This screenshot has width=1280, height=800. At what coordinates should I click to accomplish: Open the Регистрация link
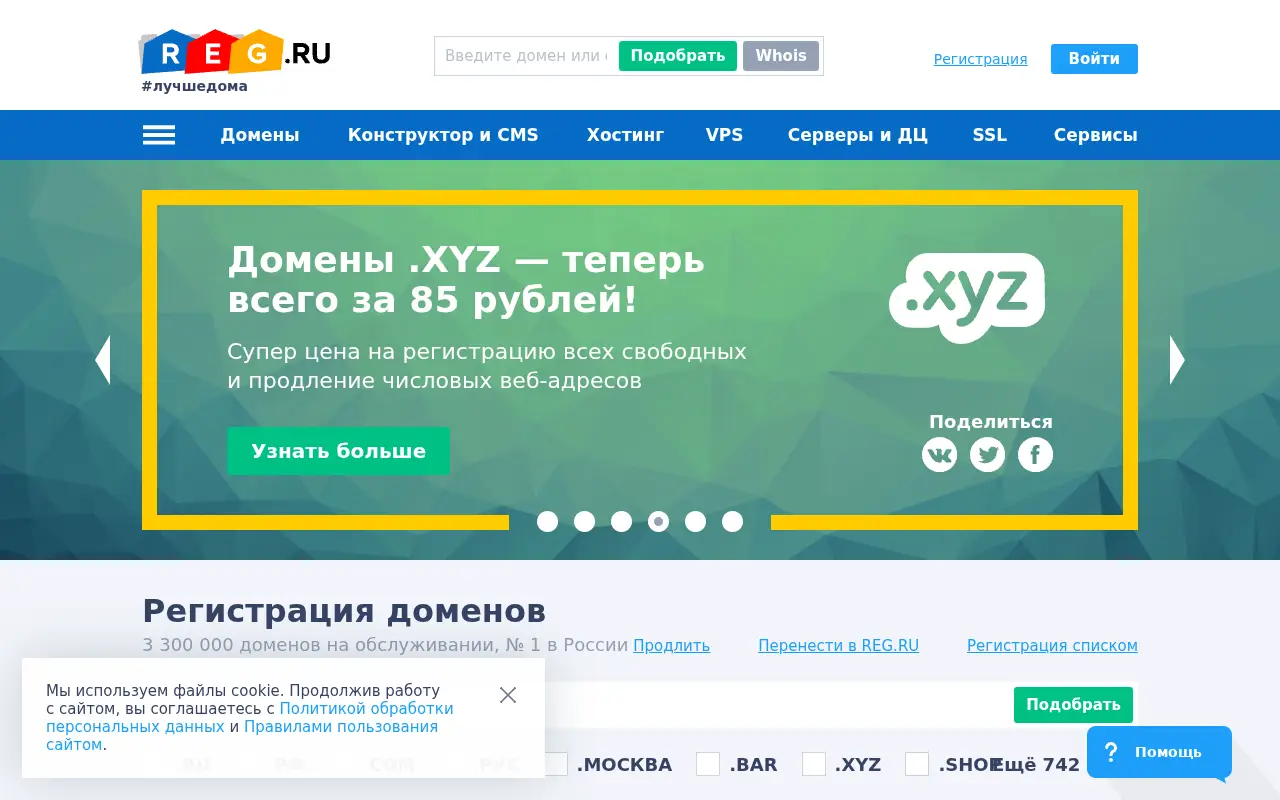point(980,59)
